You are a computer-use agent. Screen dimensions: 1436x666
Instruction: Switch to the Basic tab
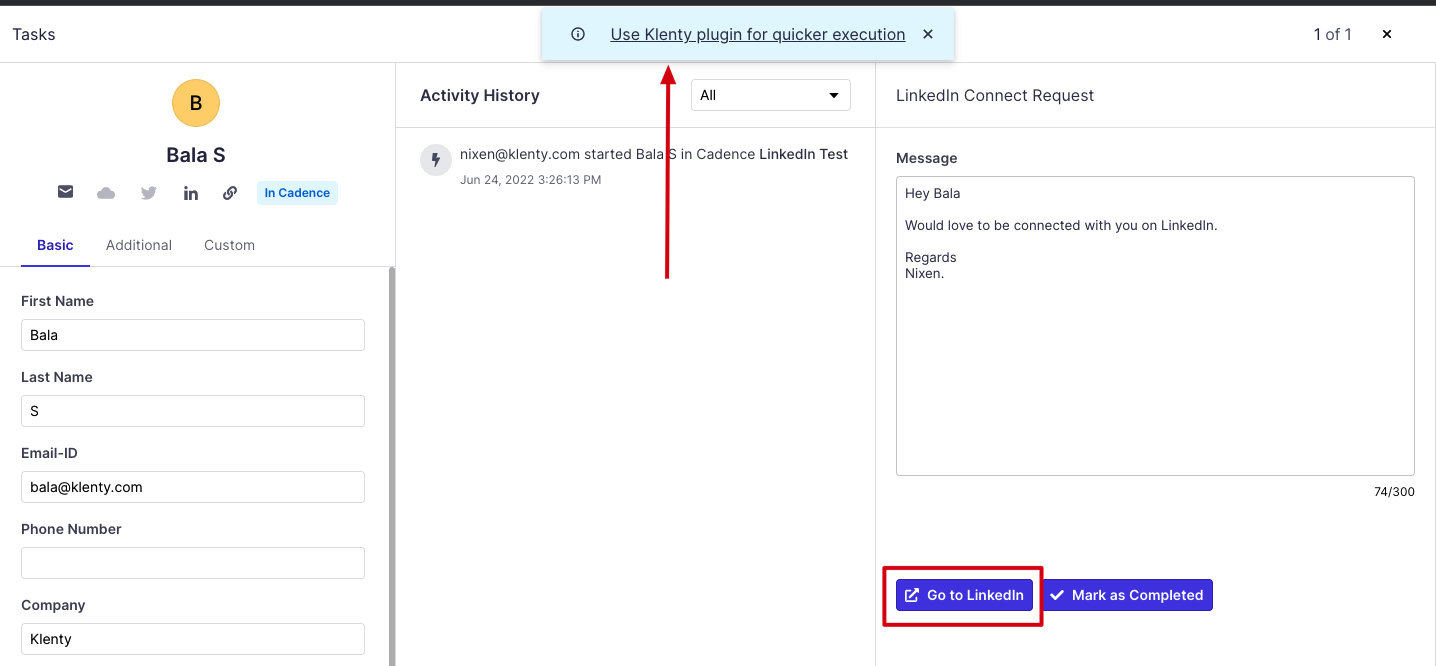[x=55, y=245]
